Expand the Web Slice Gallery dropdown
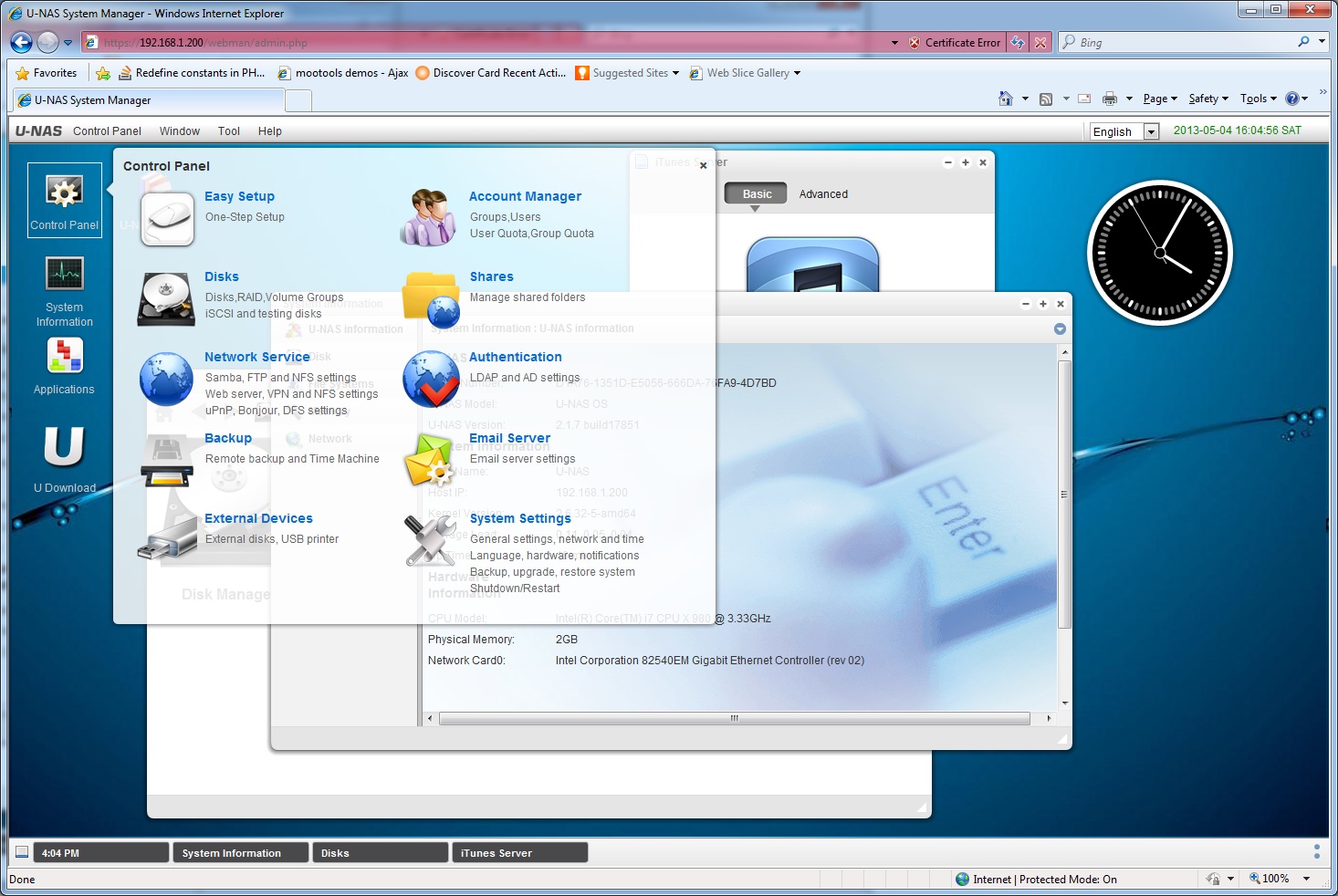The height and width of the screenshot is (896, 1338). click(x=797, y=73)
